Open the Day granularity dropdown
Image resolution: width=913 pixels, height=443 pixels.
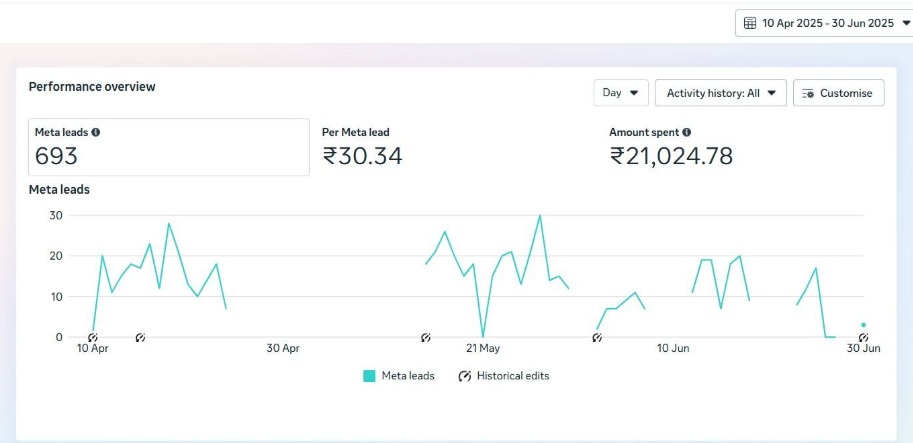click(621, 93)
